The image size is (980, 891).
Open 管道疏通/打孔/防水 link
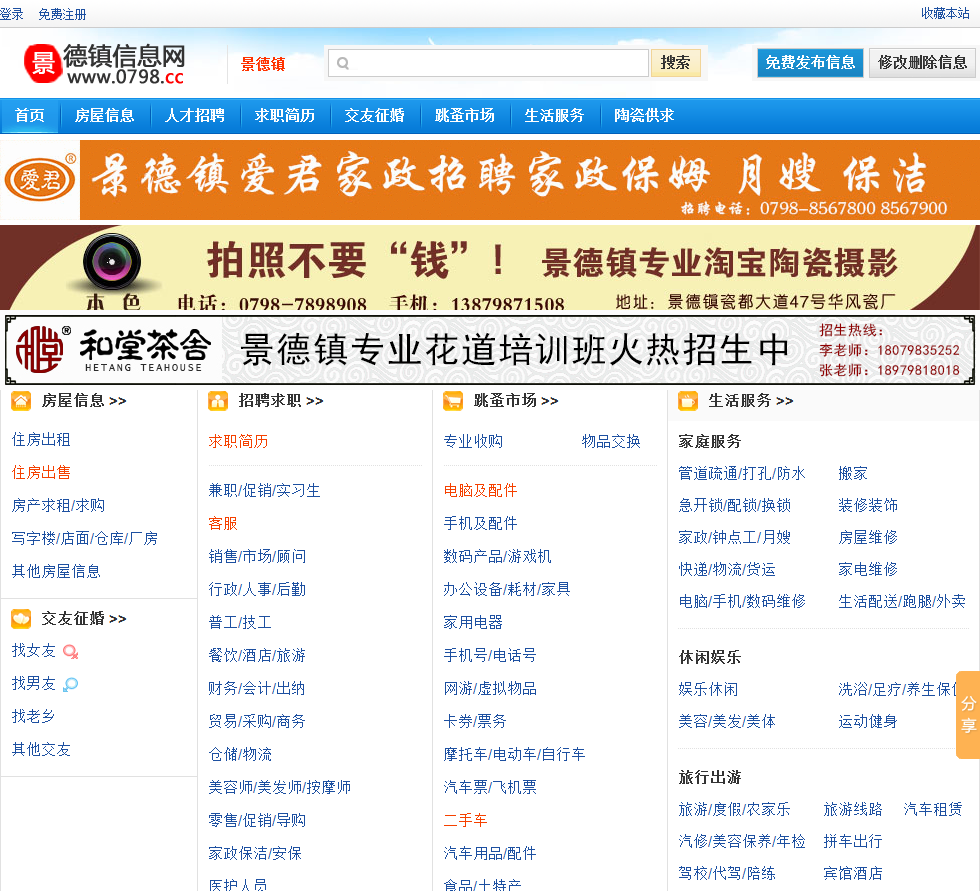742,474
